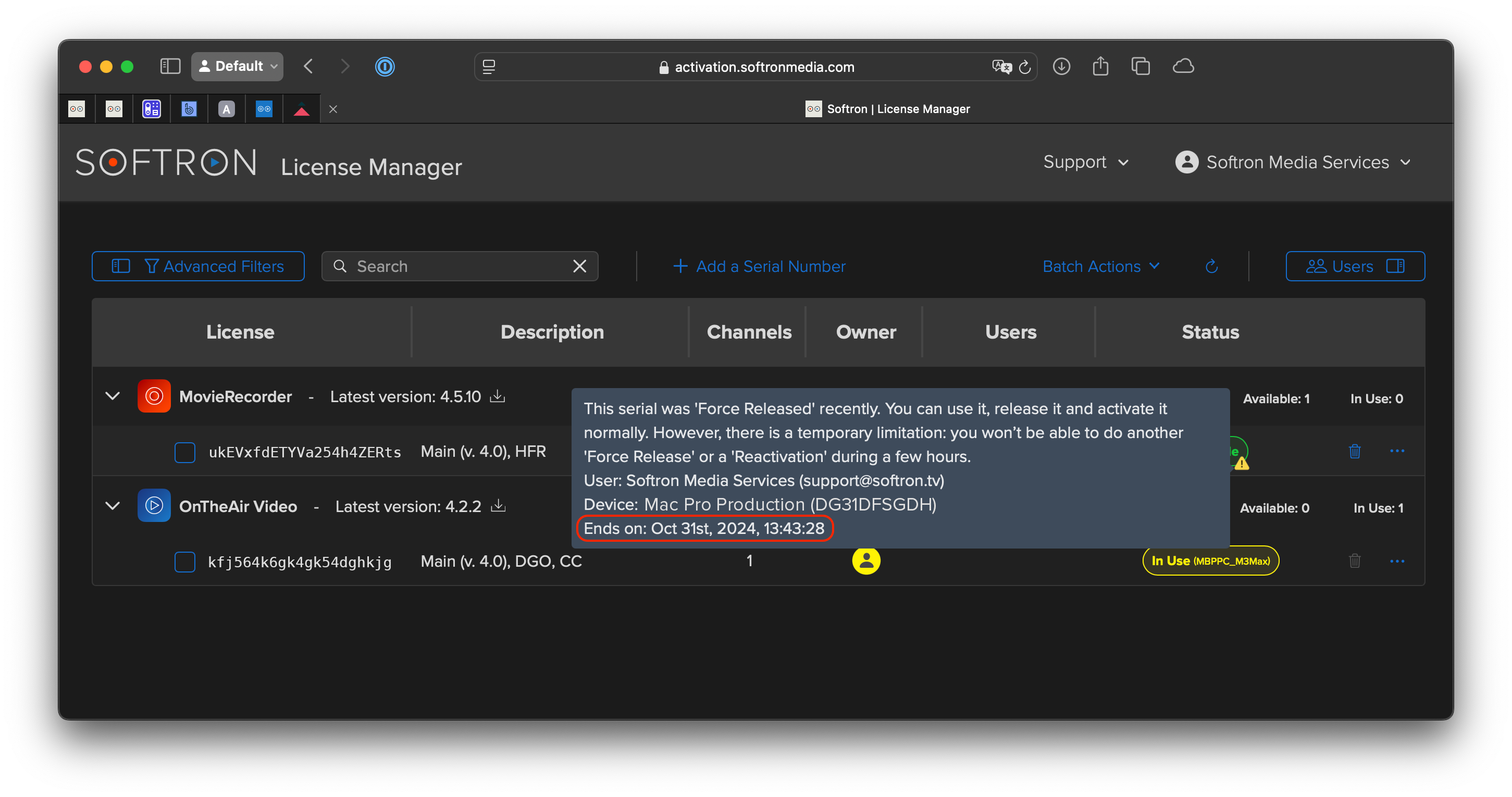Select the kfj564k6gk4gk54dghkjg serial checkbox
This screenshot has height=797, width=1512.
click(x=185, y=562)
